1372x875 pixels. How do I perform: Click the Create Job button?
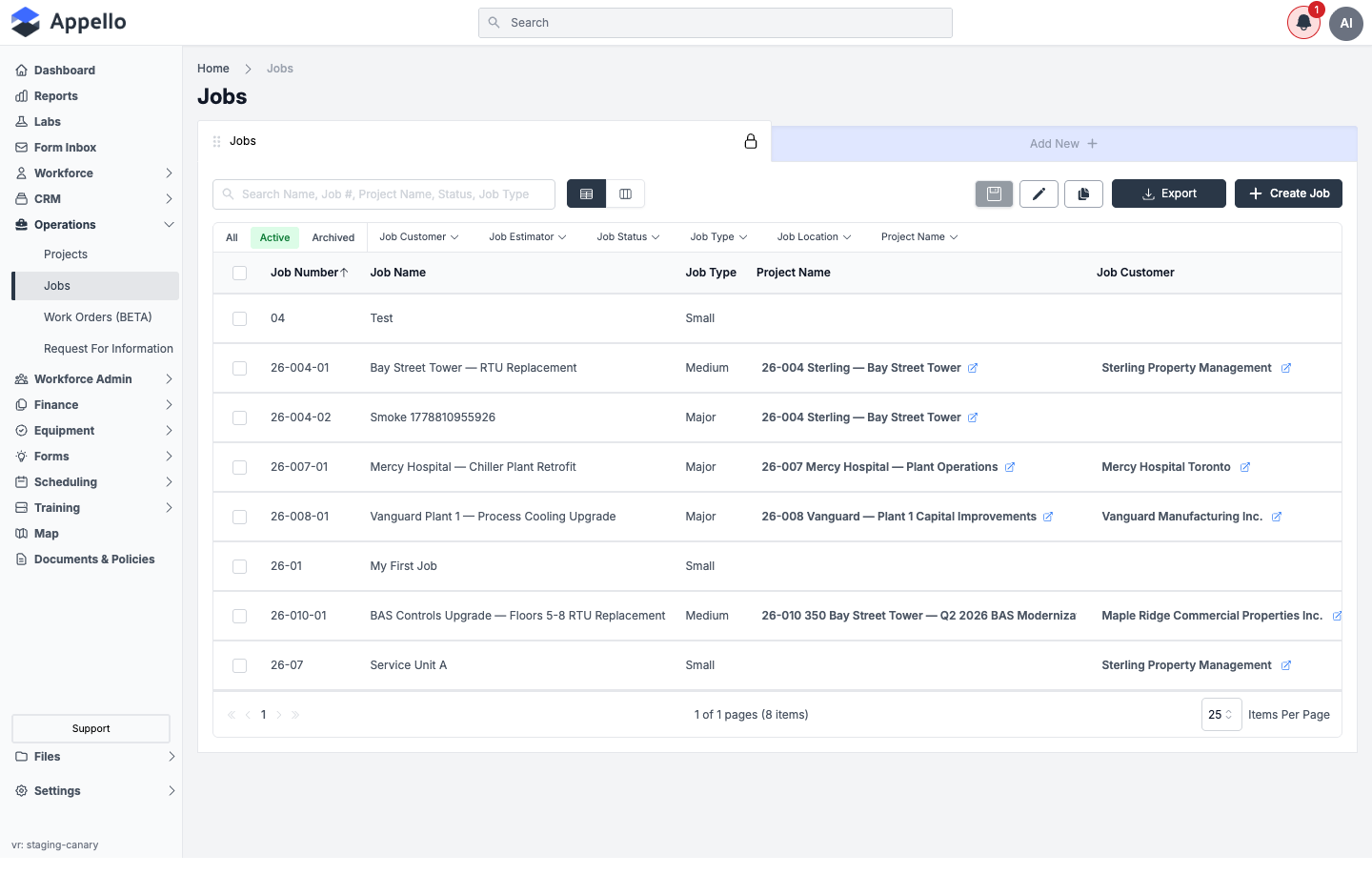(1288, 193)
